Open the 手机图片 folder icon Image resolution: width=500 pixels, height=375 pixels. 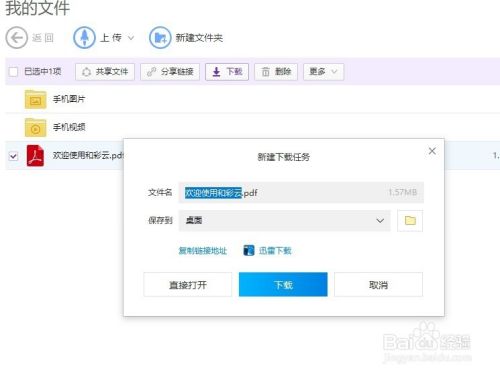(35, 99)
